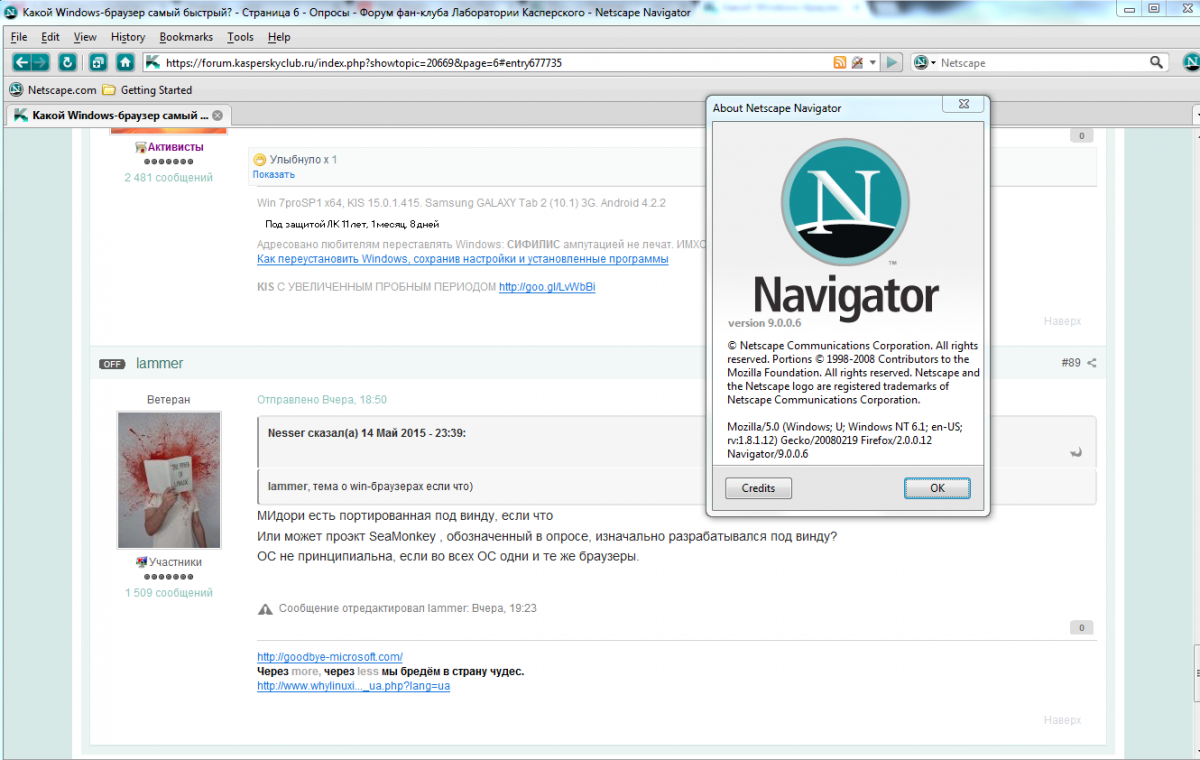Click the green Go arrow button
Image resolution: width=1200 pixels, height=760 pixels.
(x=892, y=62)
